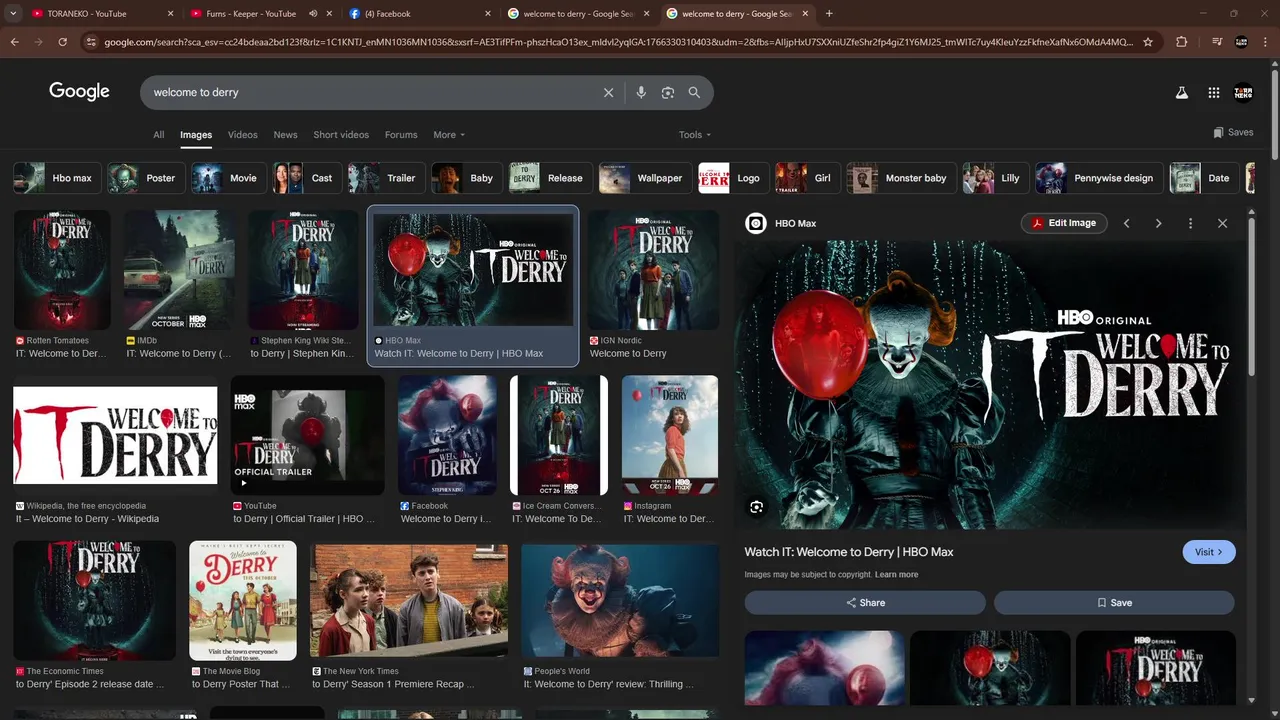This screenshot has height=720, width=1280.
Task: Open the HBO Max source name in preview
Action: [795, 223]
